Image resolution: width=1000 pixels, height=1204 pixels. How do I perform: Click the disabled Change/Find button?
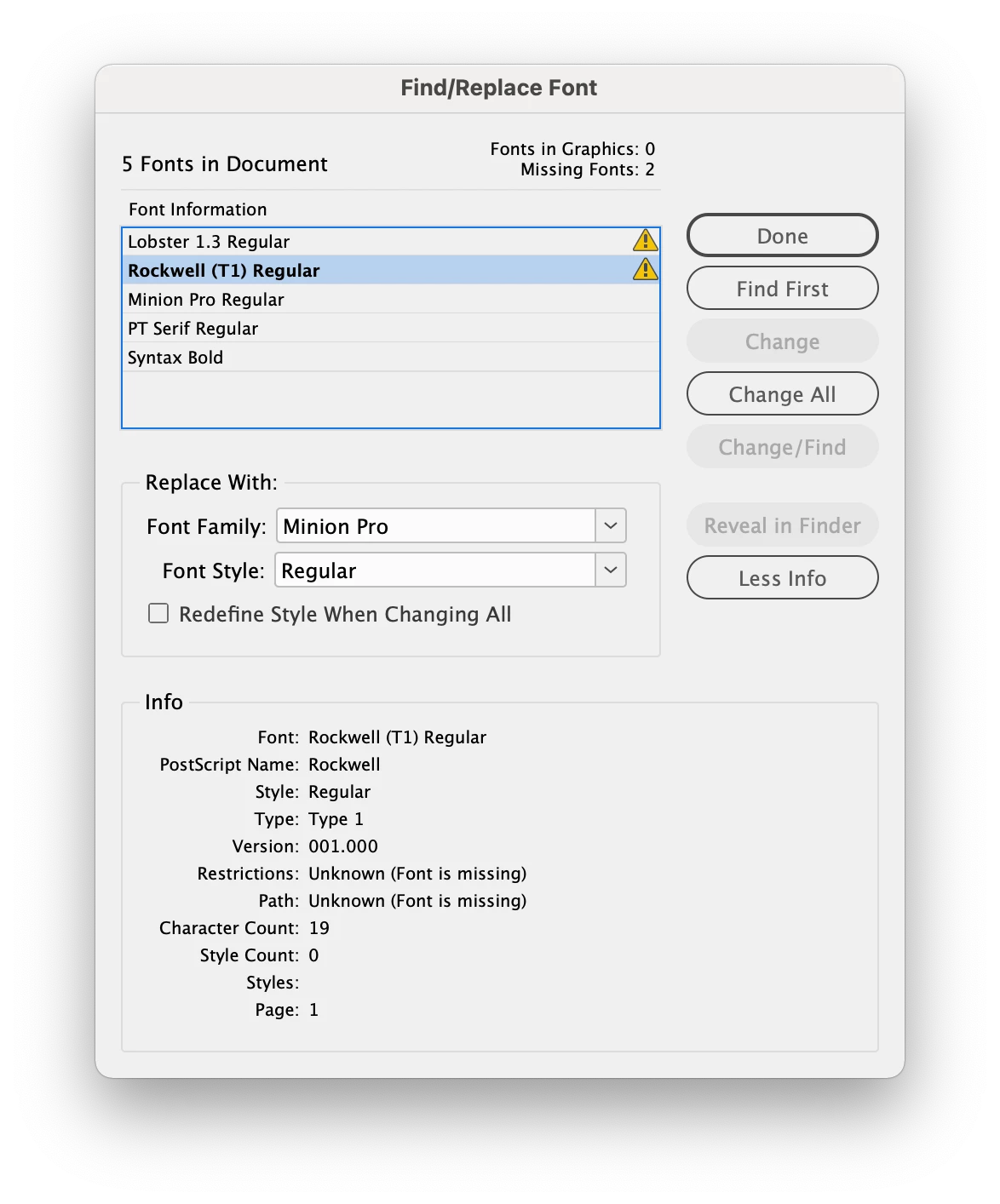(x=782, y=446)
